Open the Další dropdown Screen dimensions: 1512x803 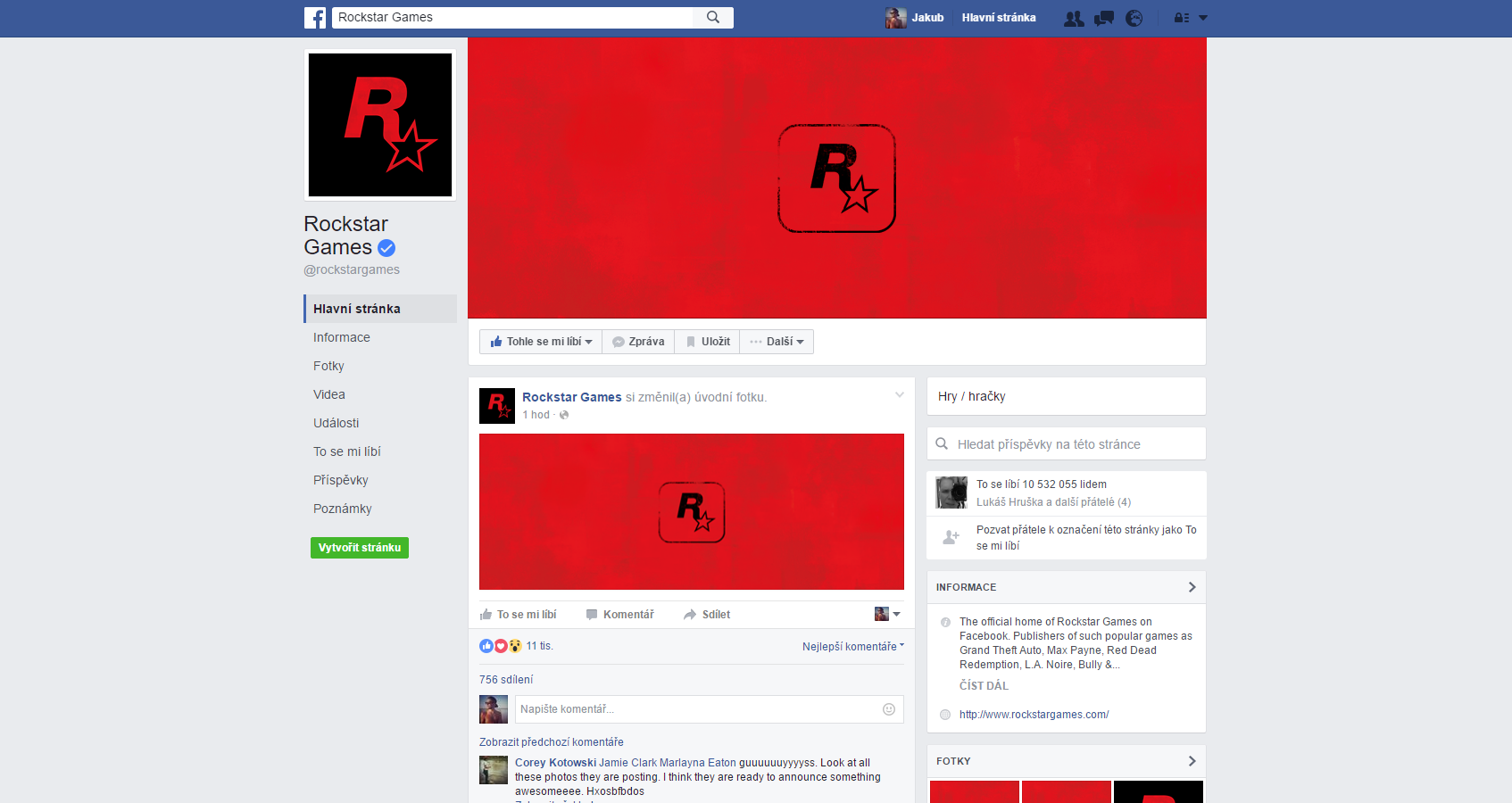(x=776, y=341)
